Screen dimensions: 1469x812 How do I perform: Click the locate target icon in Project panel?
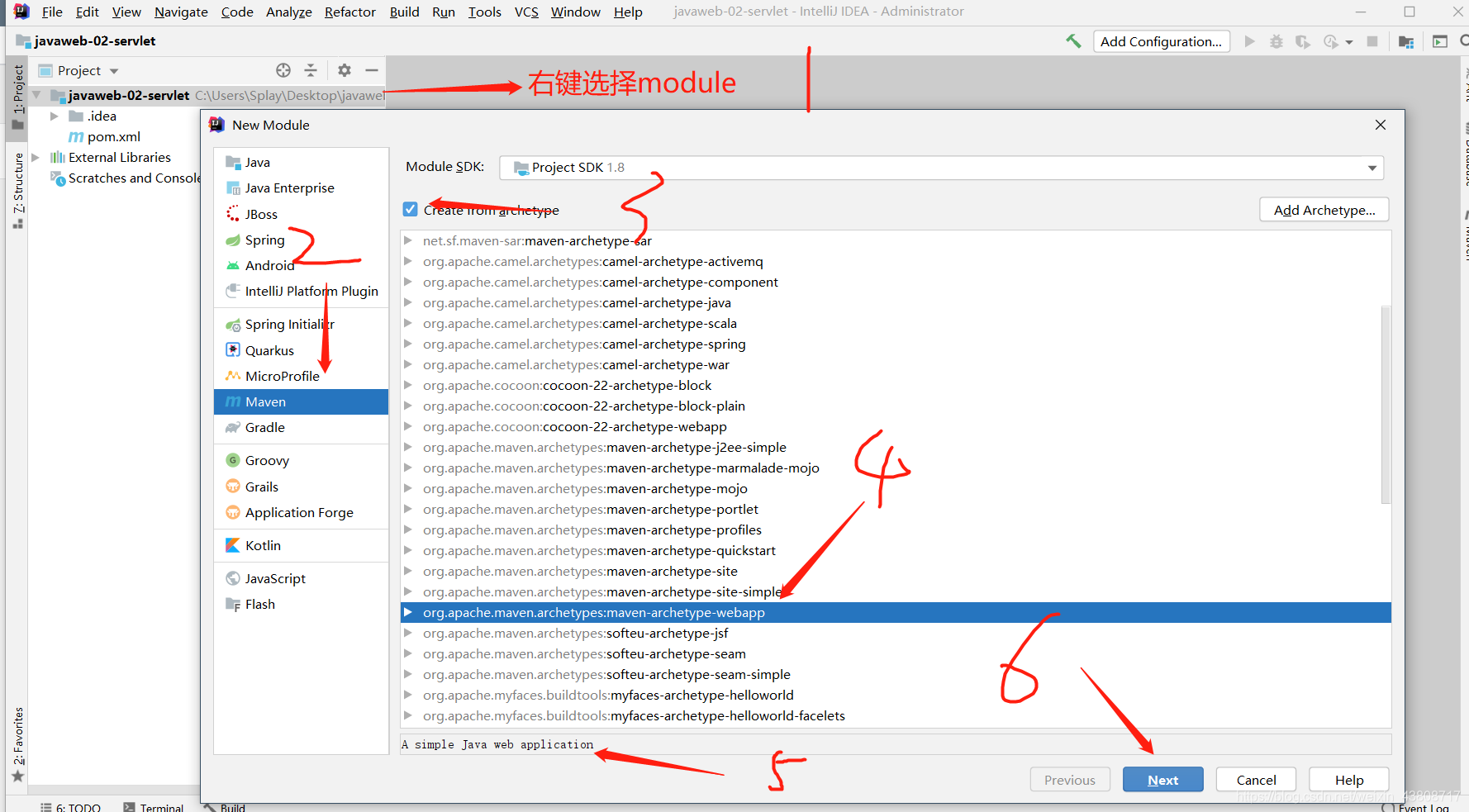283,70
